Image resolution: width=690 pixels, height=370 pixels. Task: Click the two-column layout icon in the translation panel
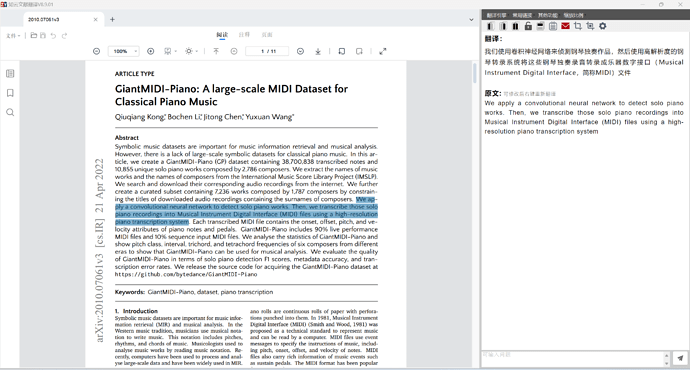tap(515, 26)
